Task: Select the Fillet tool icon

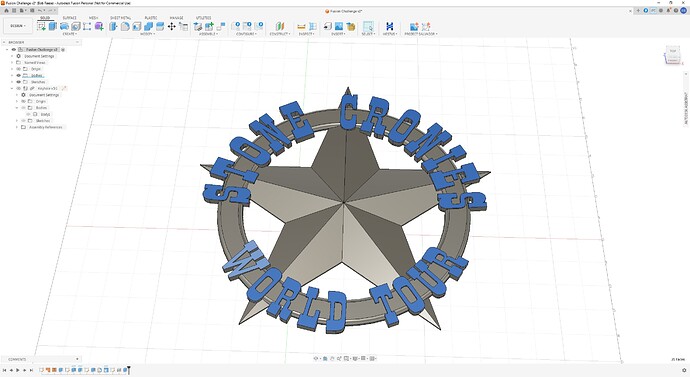Action: (x=125, y=26)
